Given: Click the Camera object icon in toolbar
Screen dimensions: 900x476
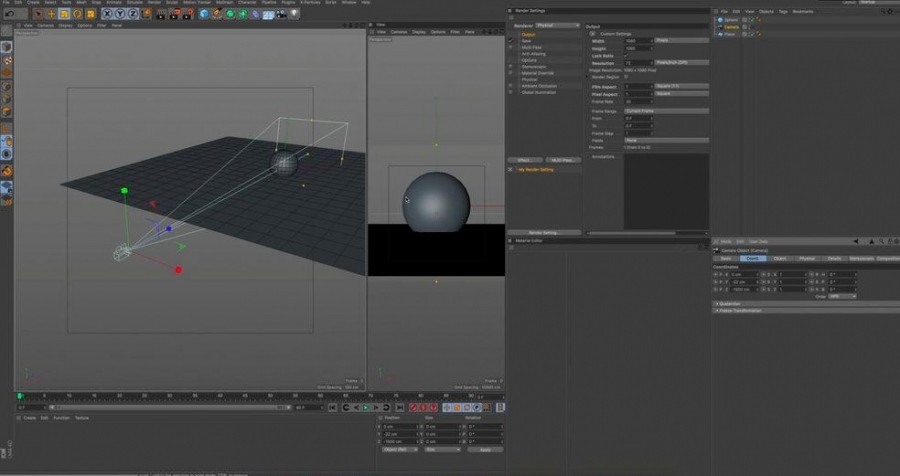Looking at the screenshot, I should click(x=281, y=13).
